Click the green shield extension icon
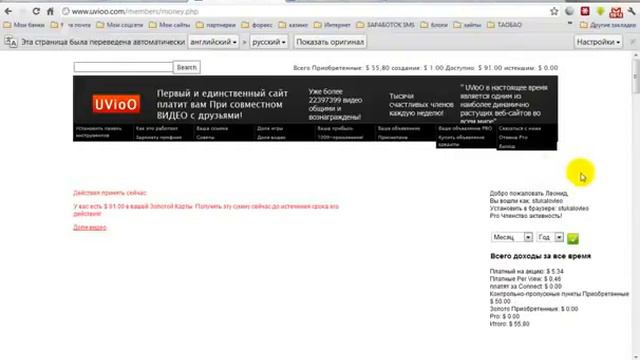 click(600, 12)
